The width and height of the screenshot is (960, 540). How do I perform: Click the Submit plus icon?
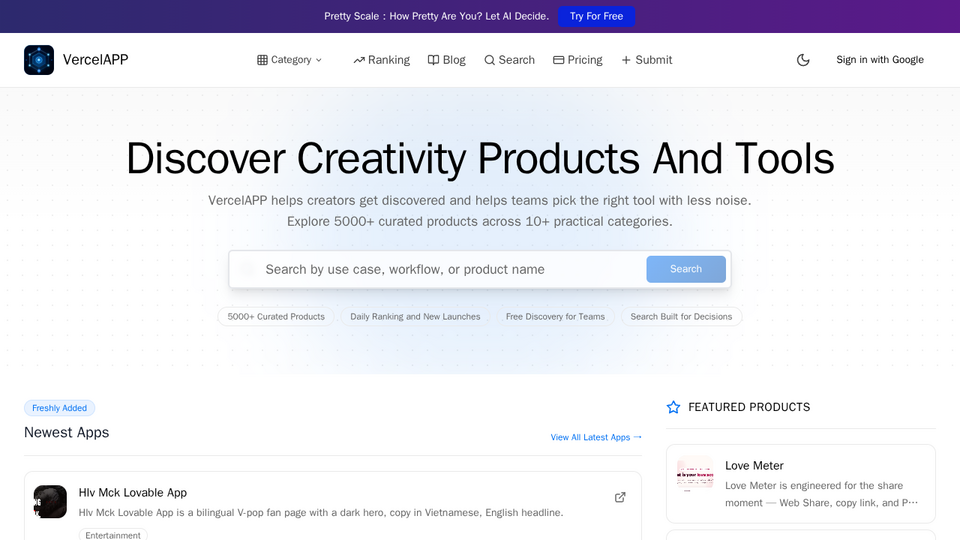click(x=626, y=60)
